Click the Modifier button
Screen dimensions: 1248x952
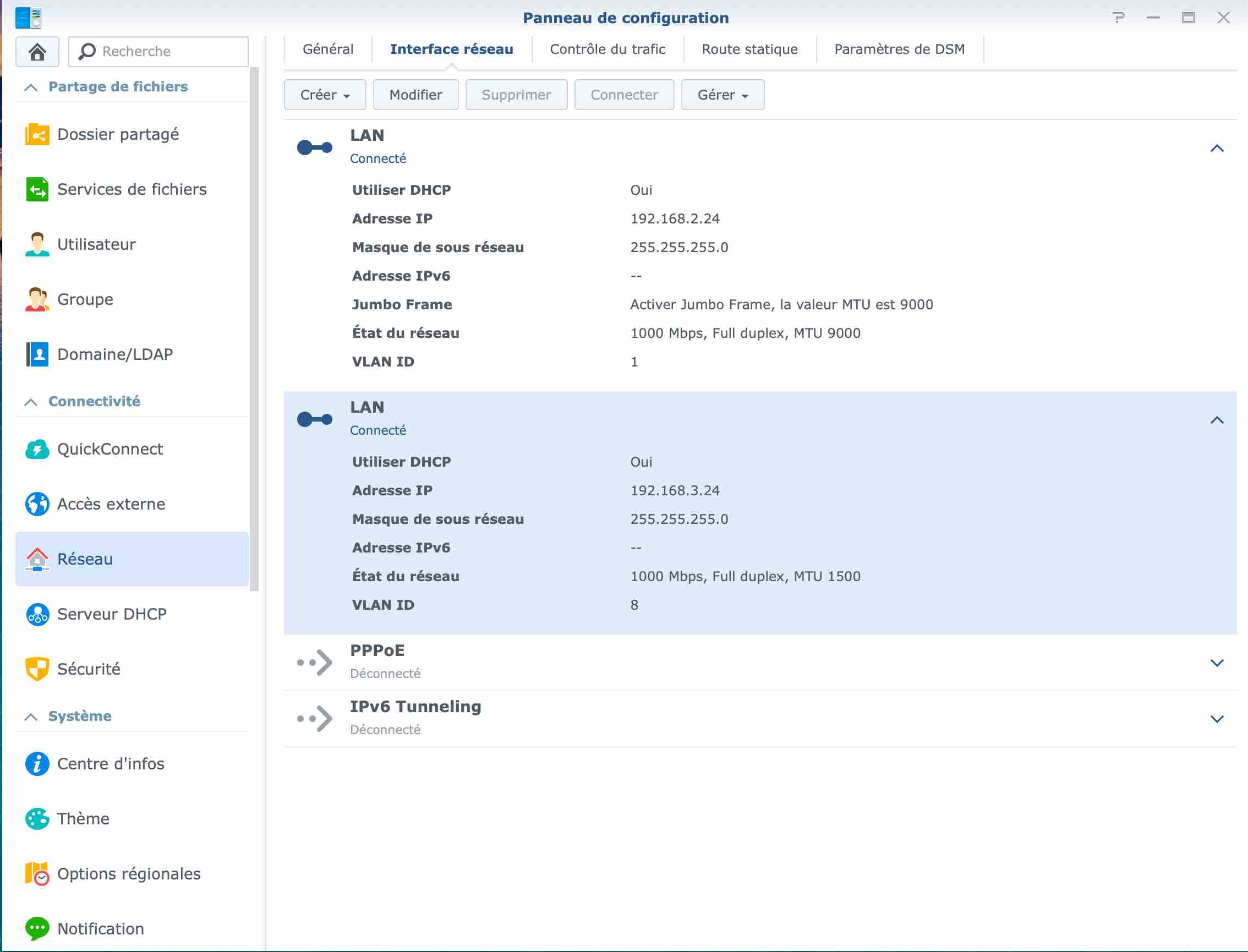tap(415, 95)
